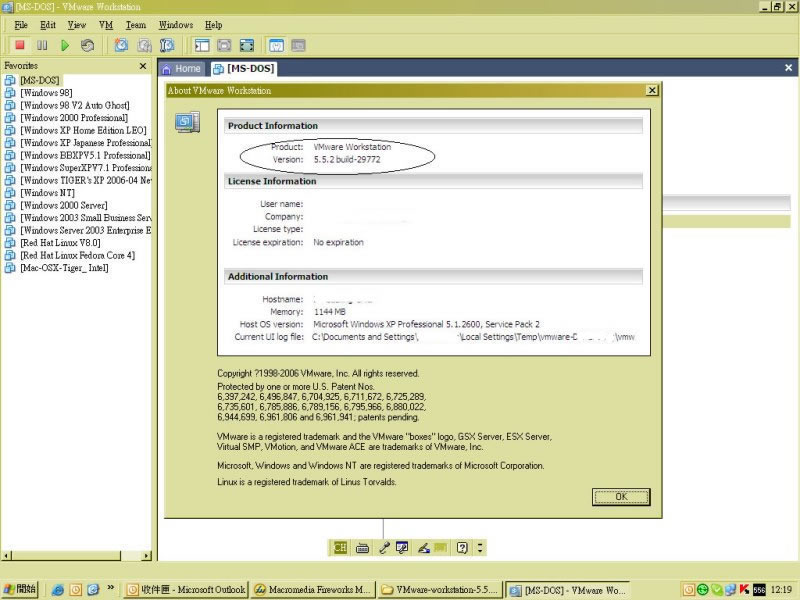800x600 pixels.
Task: Close the About VMware Workstation dialog
Action: pyautogui.click(x=652, y=90)
